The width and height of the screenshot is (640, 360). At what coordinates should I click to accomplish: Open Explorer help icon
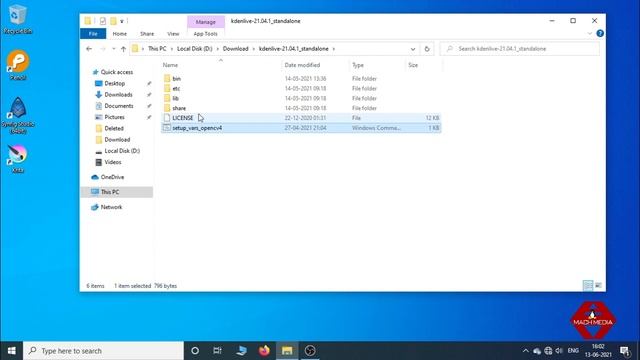click(x=600, y=33)
